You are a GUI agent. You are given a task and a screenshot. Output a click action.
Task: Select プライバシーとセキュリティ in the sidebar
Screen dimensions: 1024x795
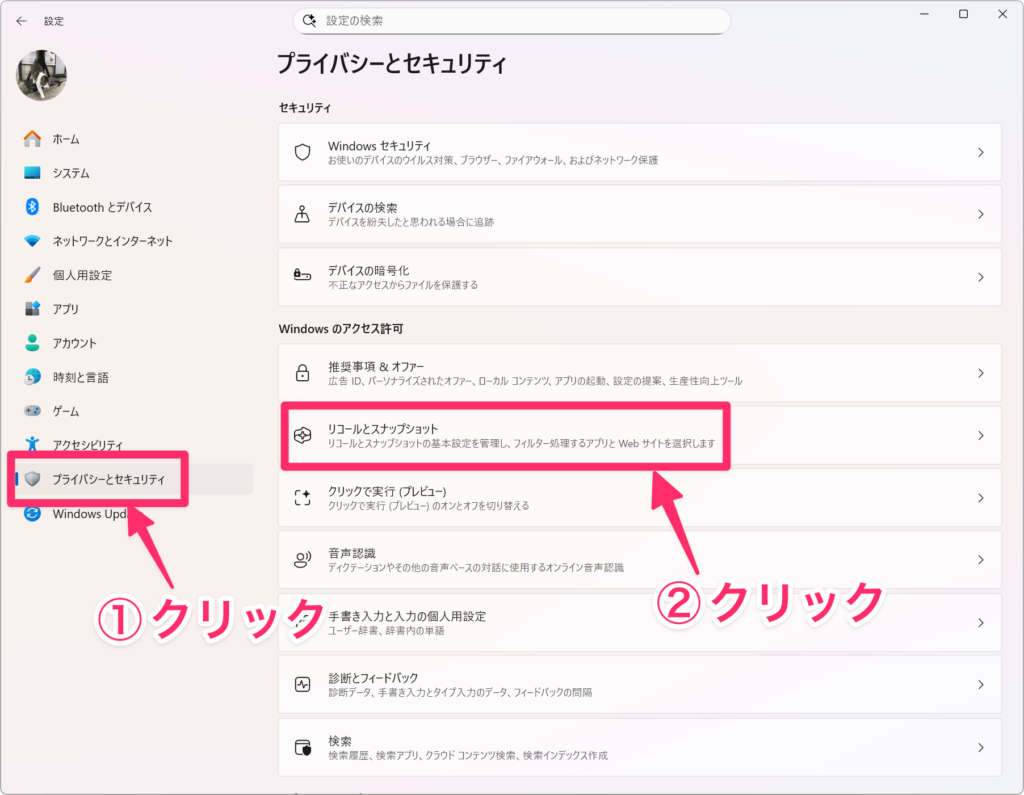tap(134, 479)
